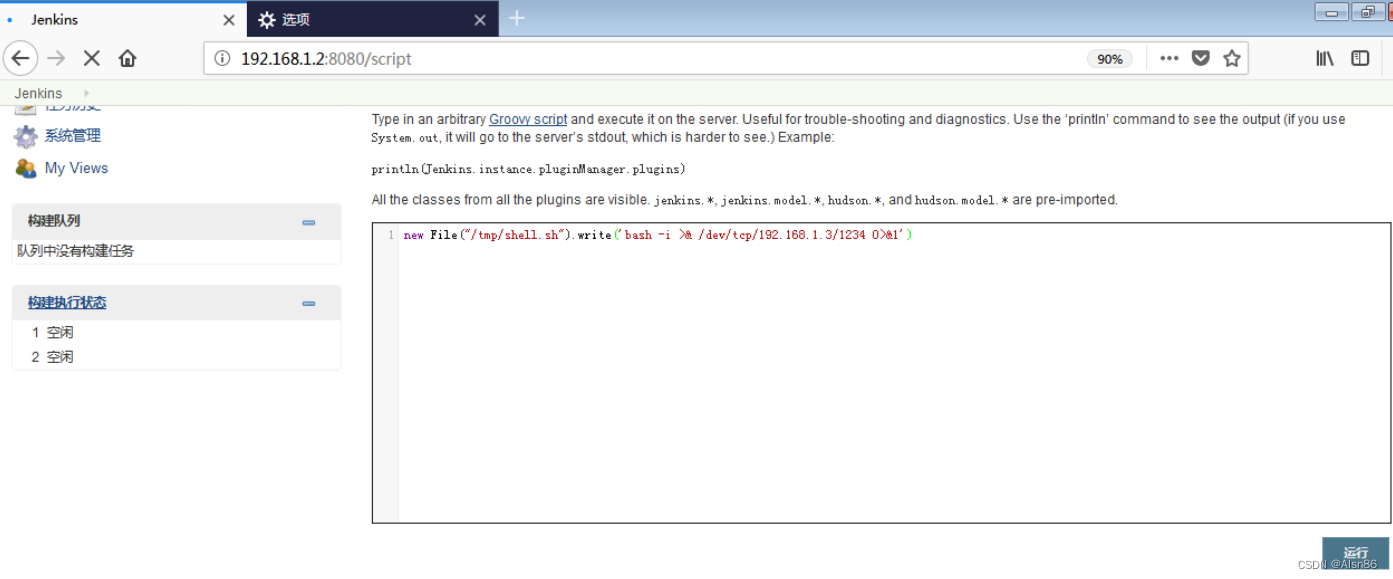1393x579 pixels.
Task: Open the browser home page icon
Action: 127,58
